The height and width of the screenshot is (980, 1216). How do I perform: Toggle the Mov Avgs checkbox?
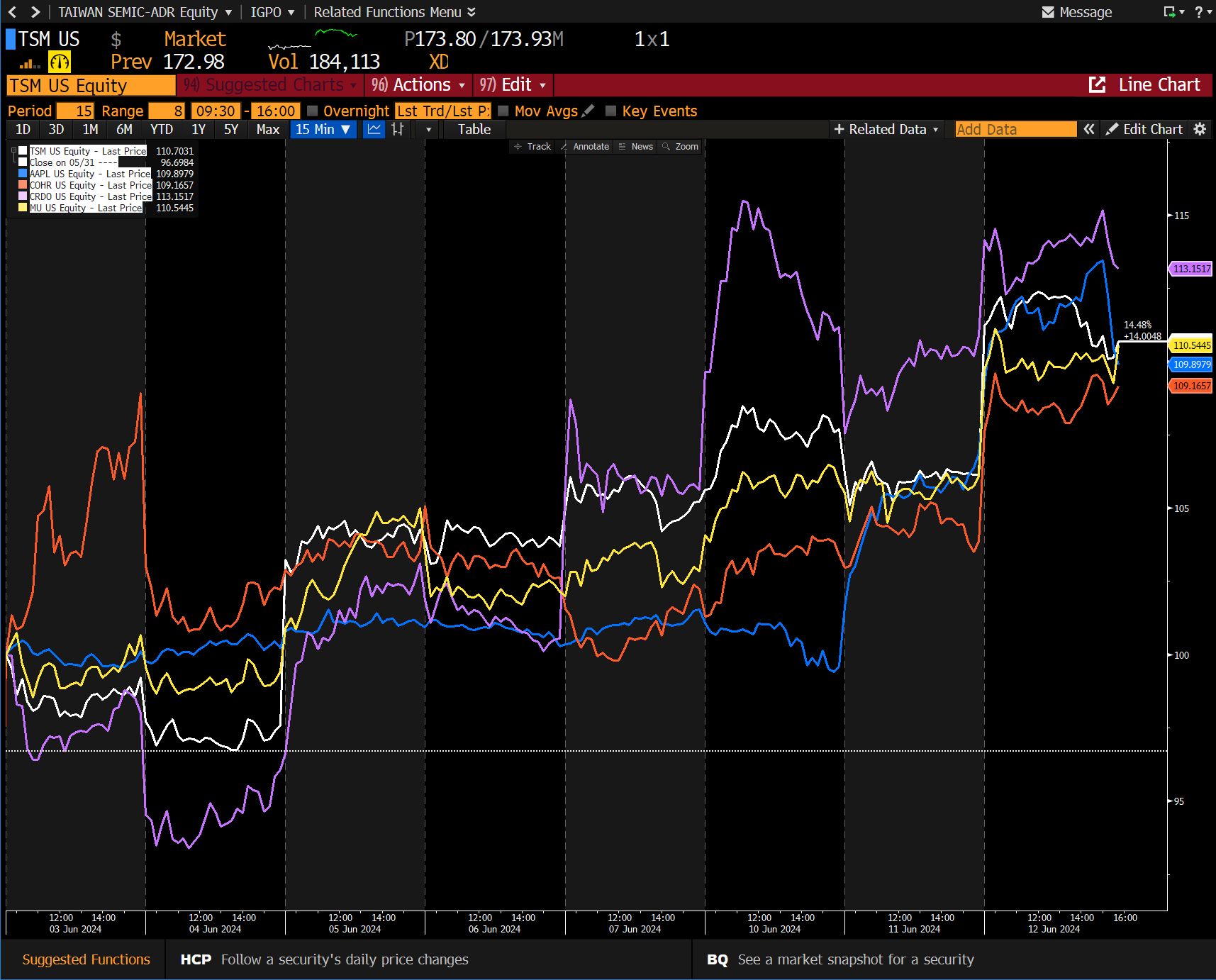(x=503, y=111)
